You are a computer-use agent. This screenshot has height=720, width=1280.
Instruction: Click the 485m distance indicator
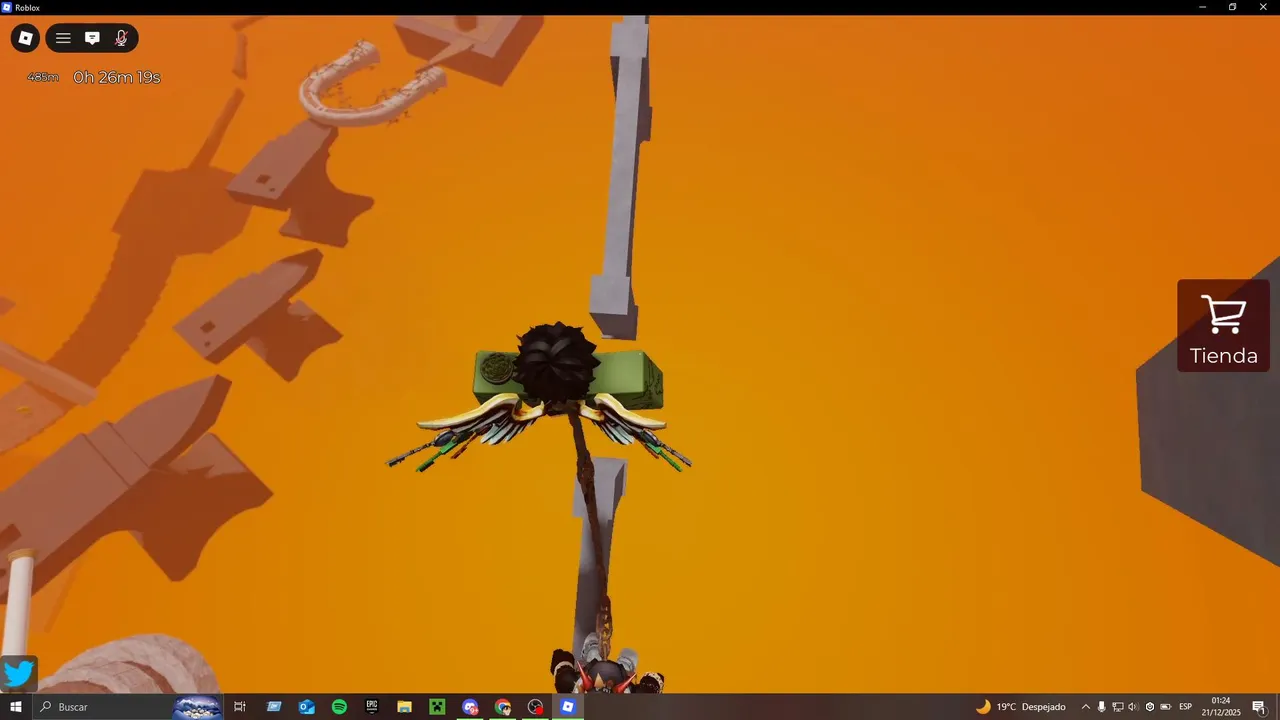point(43,77)
